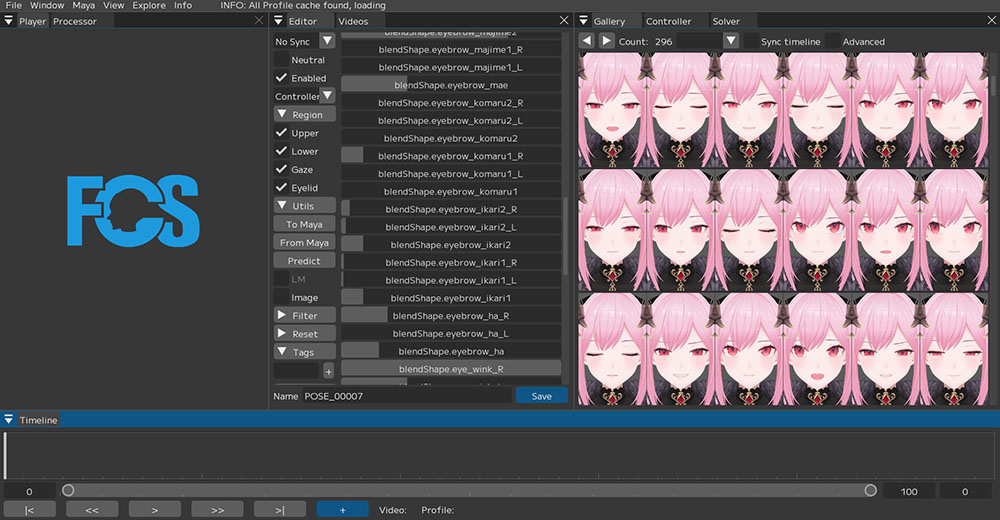Open the No Sync dropdown
The width and height of the screenshot is (1000, 520).
pos(327,41)
